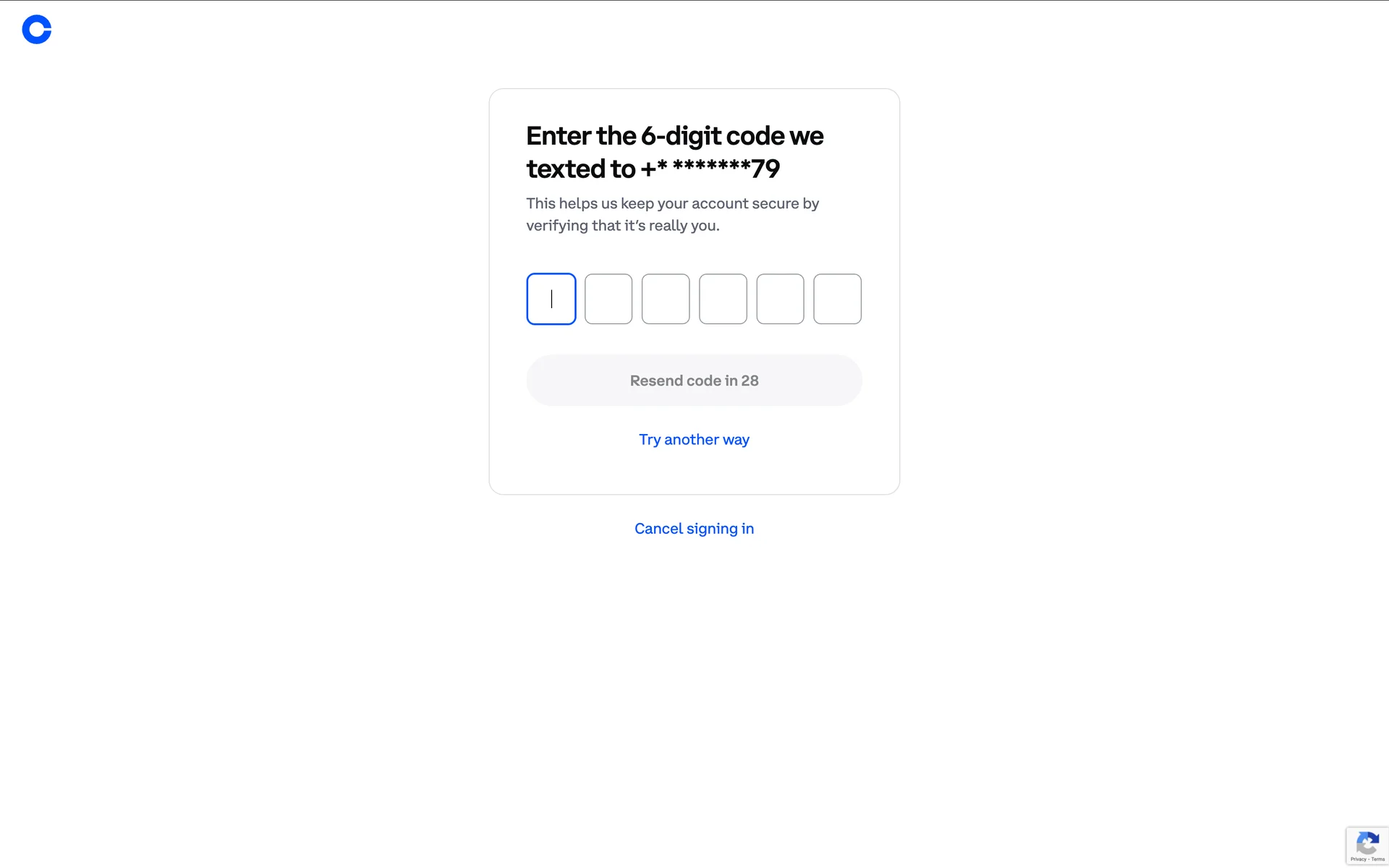The image size is (1389, 868).
Task: Click "6-digit" in the heading
Action: click(681, 136)
